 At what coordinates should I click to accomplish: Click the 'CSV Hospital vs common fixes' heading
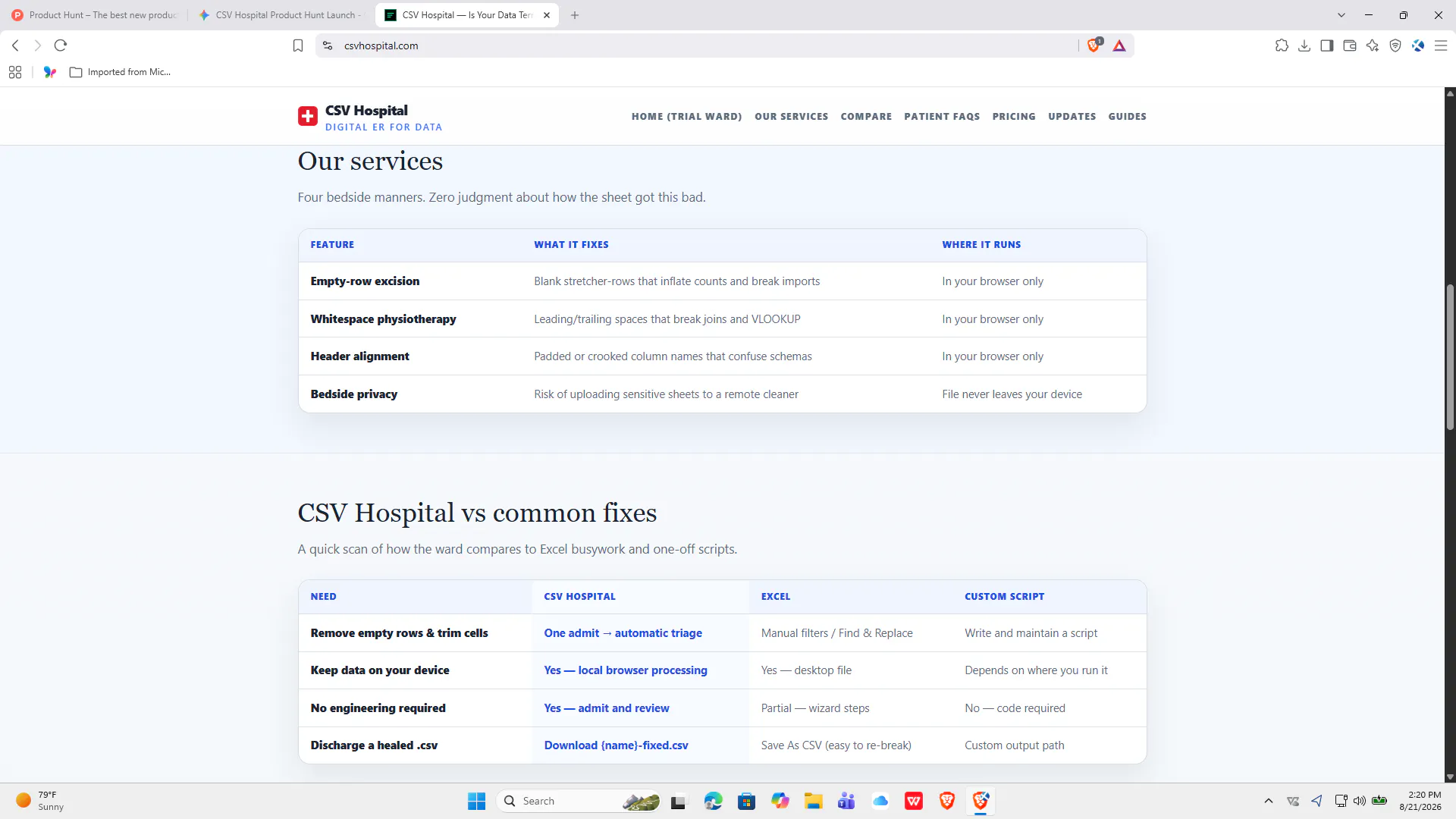click(477, 513)
